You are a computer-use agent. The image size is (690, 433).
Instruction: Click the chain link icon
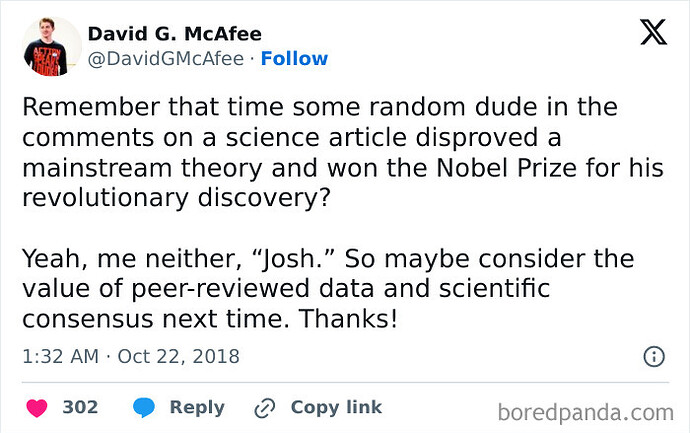tap(265, 408)
